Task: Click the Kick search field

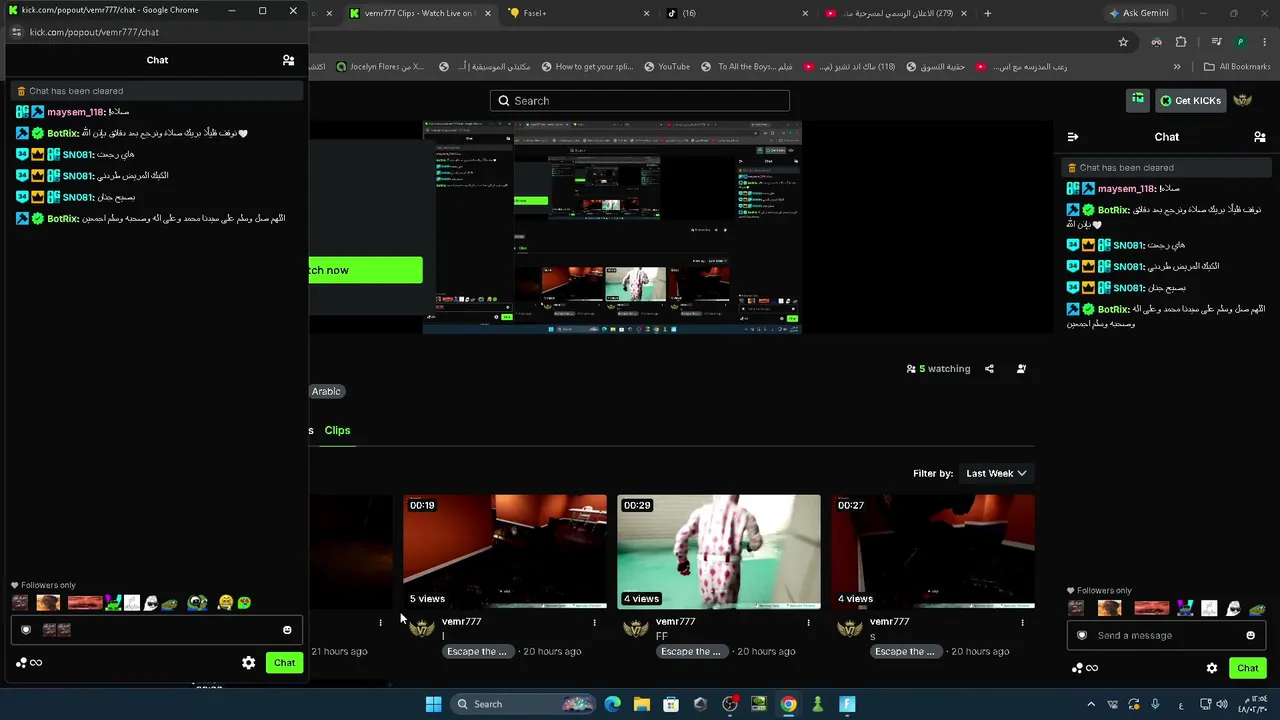Action: (x=640, y=100)
